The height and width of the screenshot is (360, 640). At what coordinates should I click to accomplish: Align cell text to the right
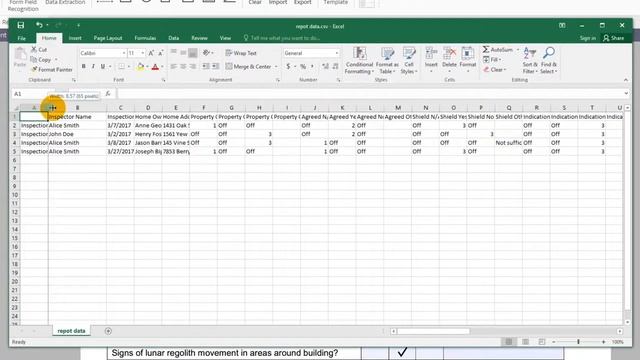[x=193, y=67]
